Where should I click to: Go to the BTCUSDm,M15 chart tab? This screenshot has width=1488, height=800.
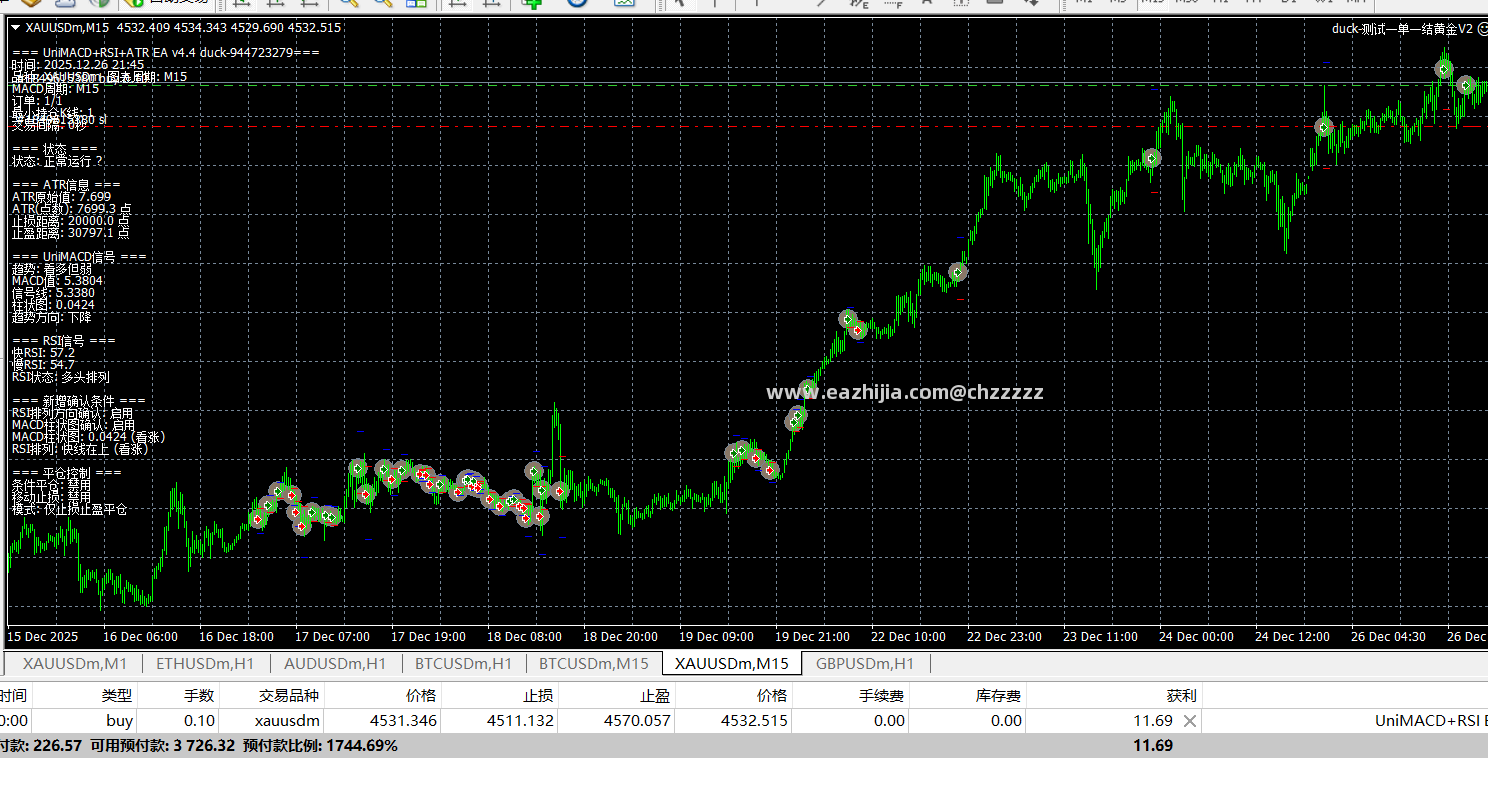coord(594,663)
